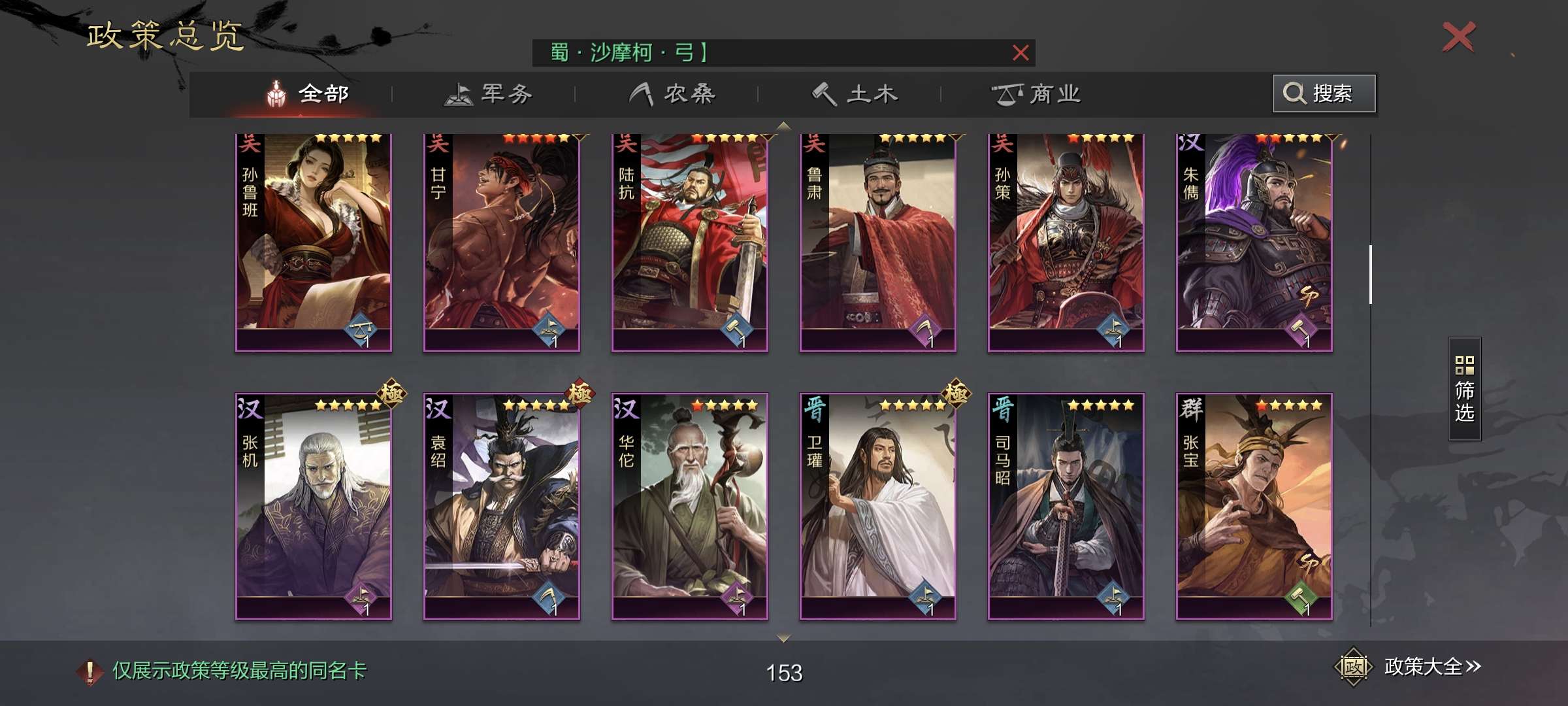1568x706 pixels.
Task: Switch to the 农桑 tab
Action: coord(672,94)
